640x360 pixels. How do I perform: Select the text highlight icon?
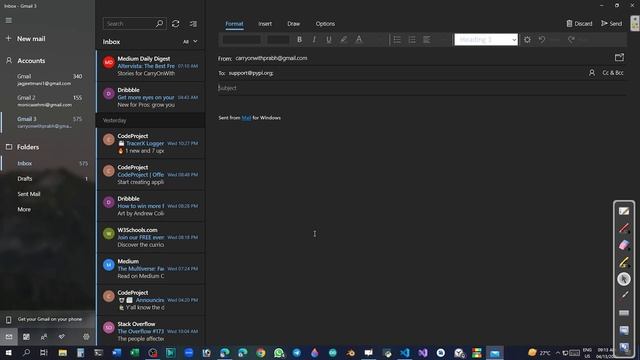(x=344, y=40)
